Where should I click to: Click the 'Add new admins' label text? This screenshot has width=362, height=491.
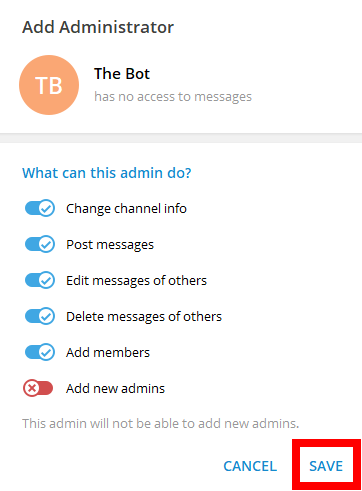pyautogui.click(x=115, y=389)
